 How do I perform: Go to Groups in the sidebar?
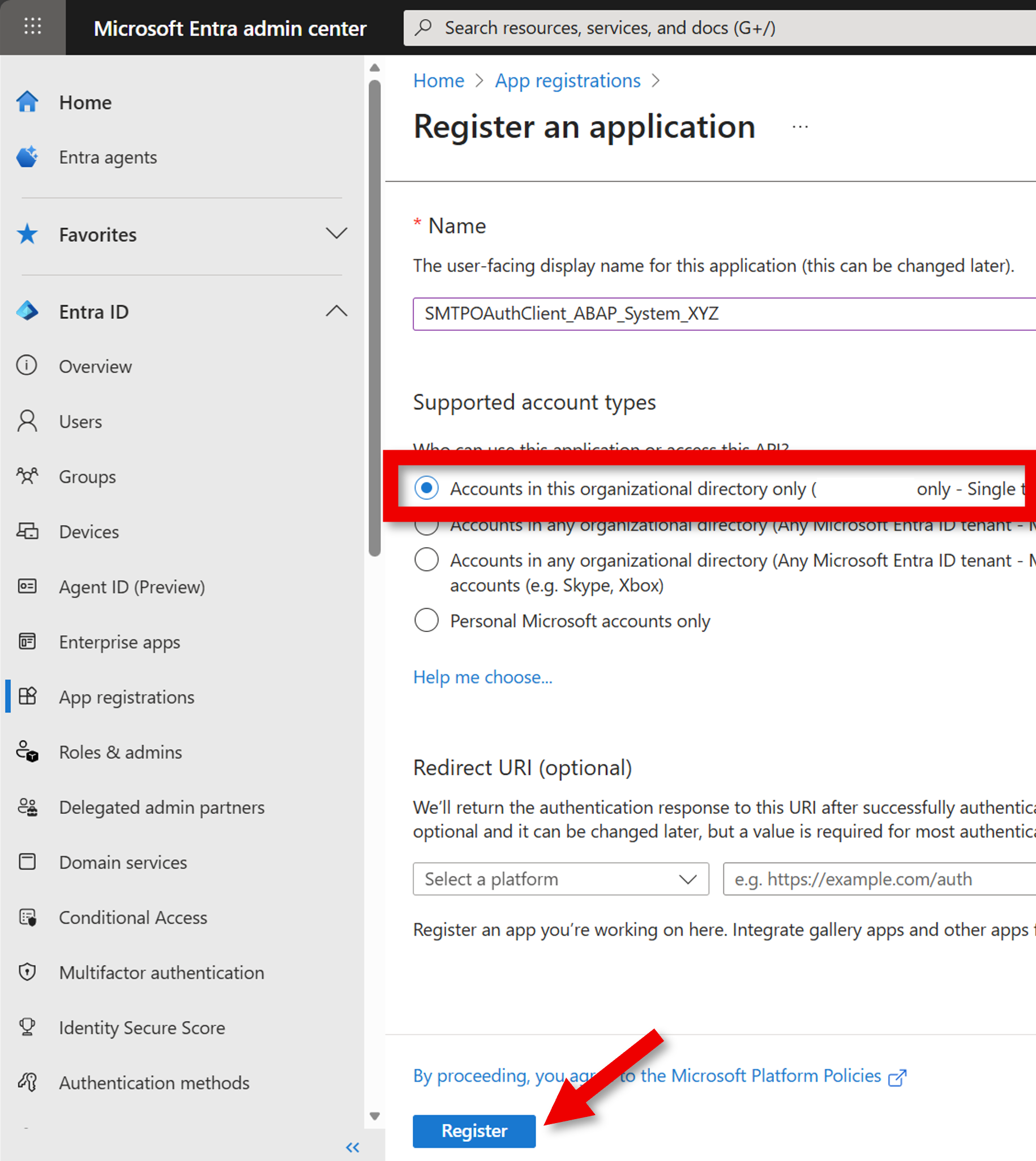click(x=87, y=477)
